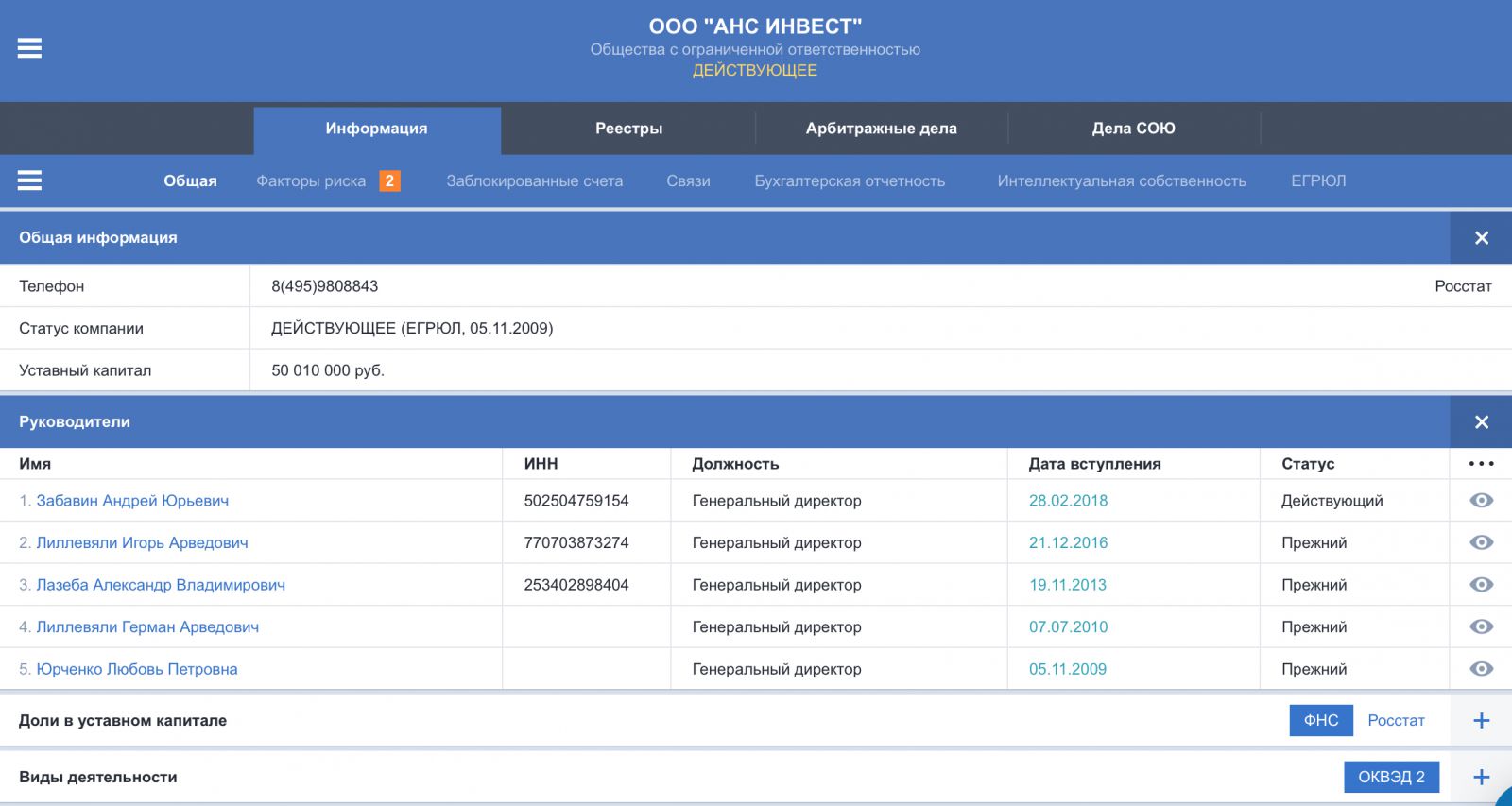Toggle eye icon for Лиллевяли Герман Арведович
This screenshot has width=1512, height=806.
coord(1481,626)
